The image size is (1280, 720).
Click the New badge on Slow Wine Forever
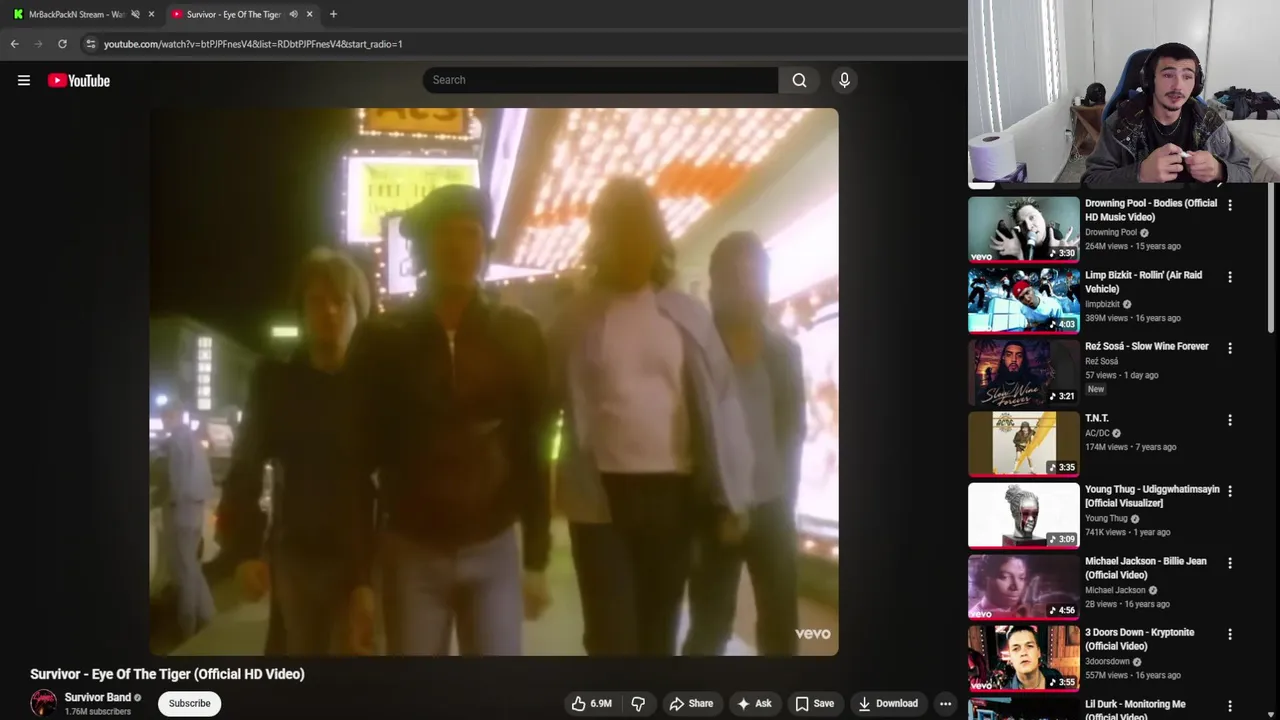coord(1096,389)
